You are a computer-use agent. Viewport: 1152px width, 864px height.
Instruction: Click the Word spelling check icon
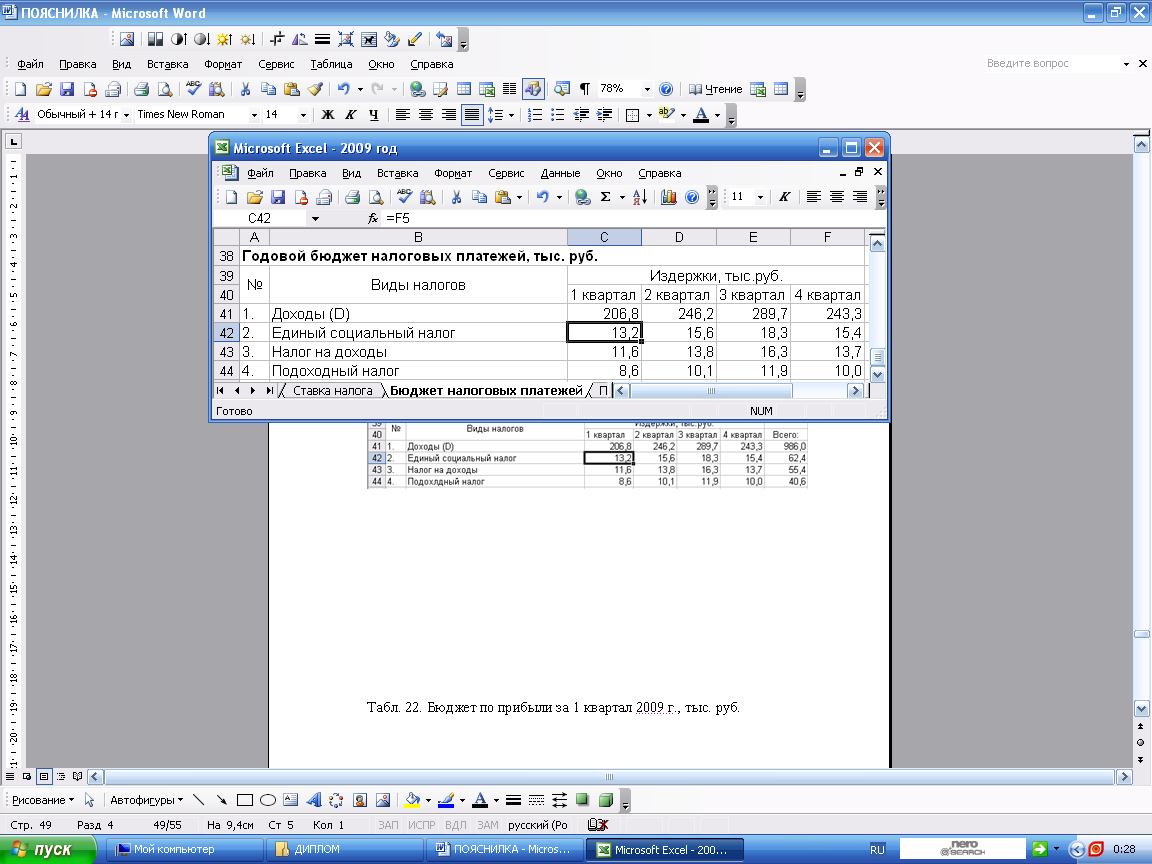coord(195,89)
